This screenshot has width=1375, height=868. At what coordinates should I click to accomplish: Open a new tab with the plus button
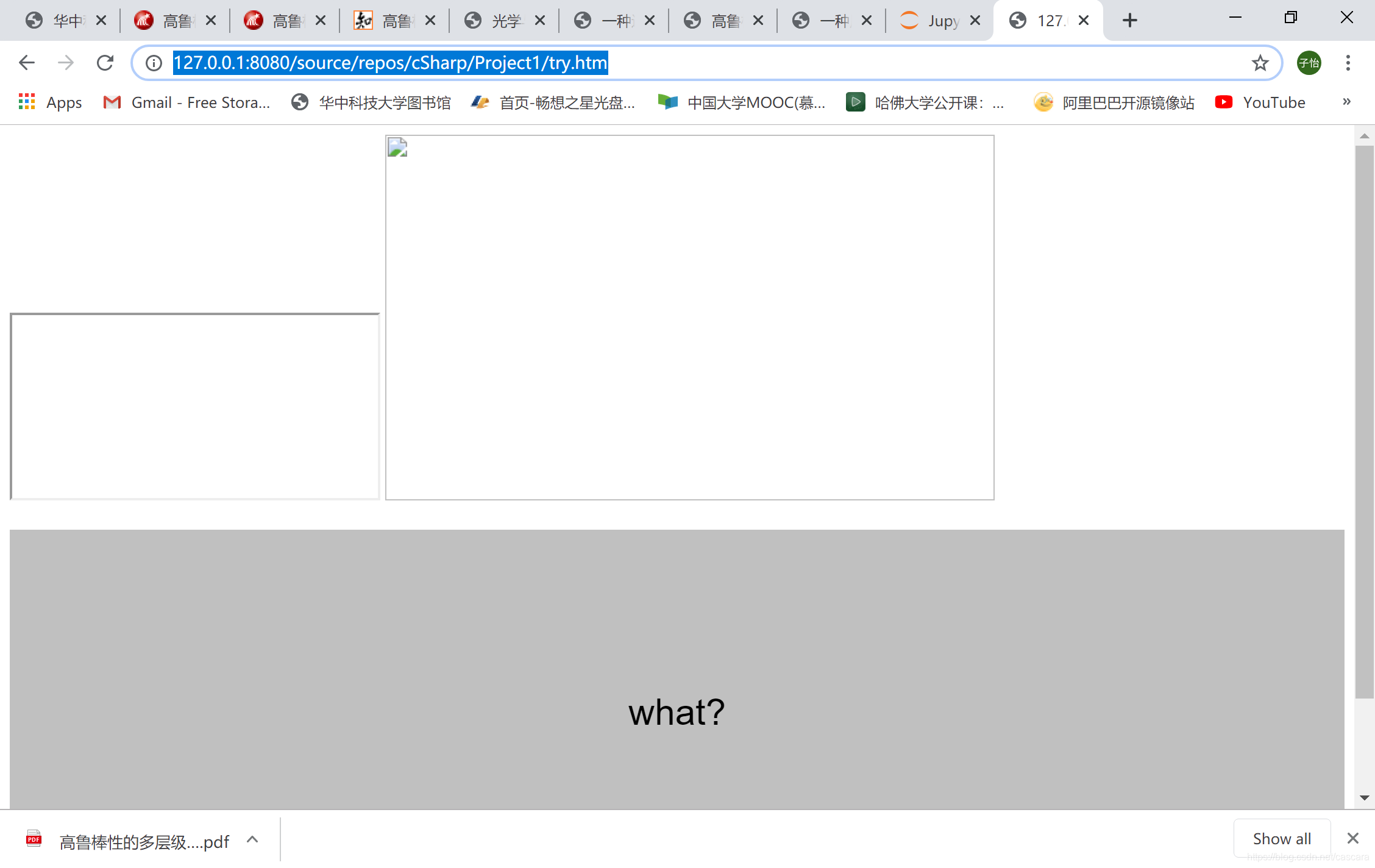tap(1129, 21)
